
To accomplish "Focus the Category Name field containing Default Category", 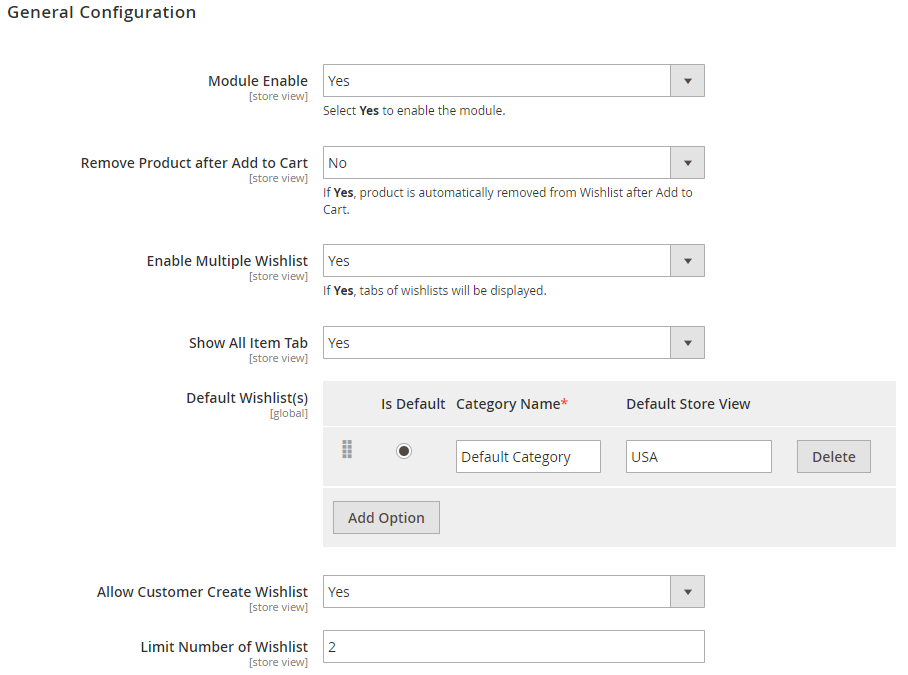I will 528,457.
